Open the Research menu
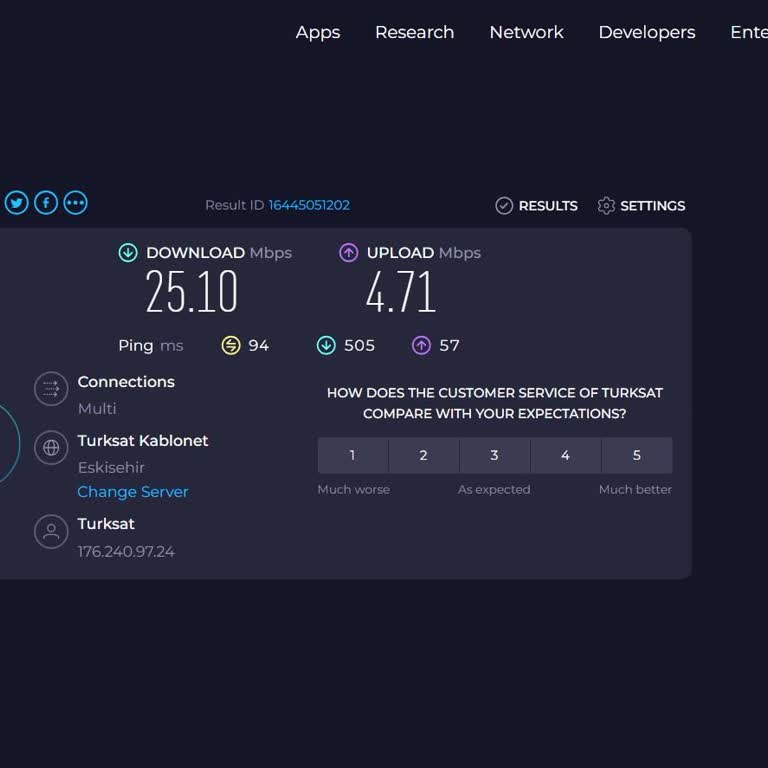 [414, 32]
